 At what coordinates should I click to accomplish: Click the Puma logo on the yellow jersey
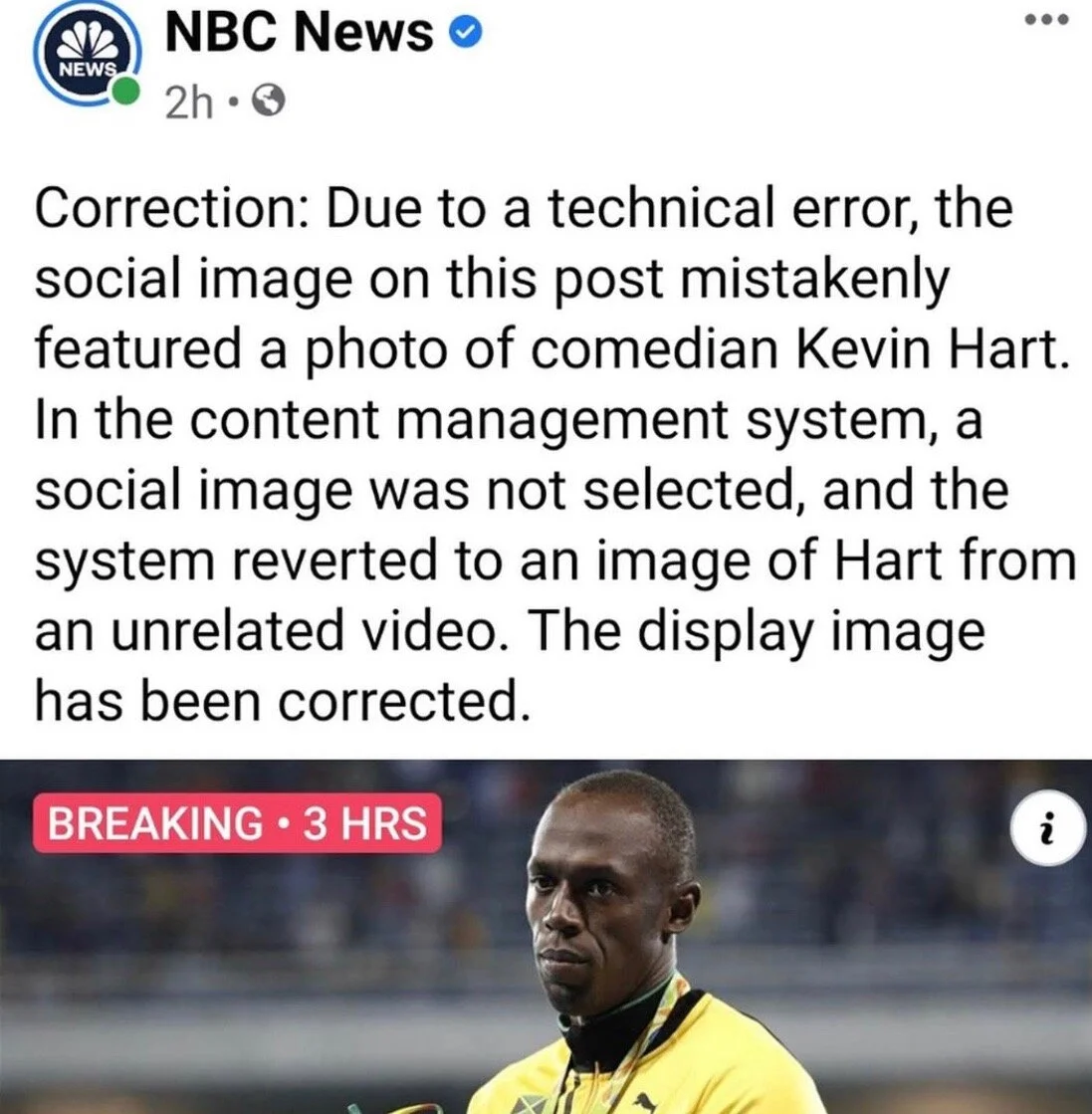644,1101
